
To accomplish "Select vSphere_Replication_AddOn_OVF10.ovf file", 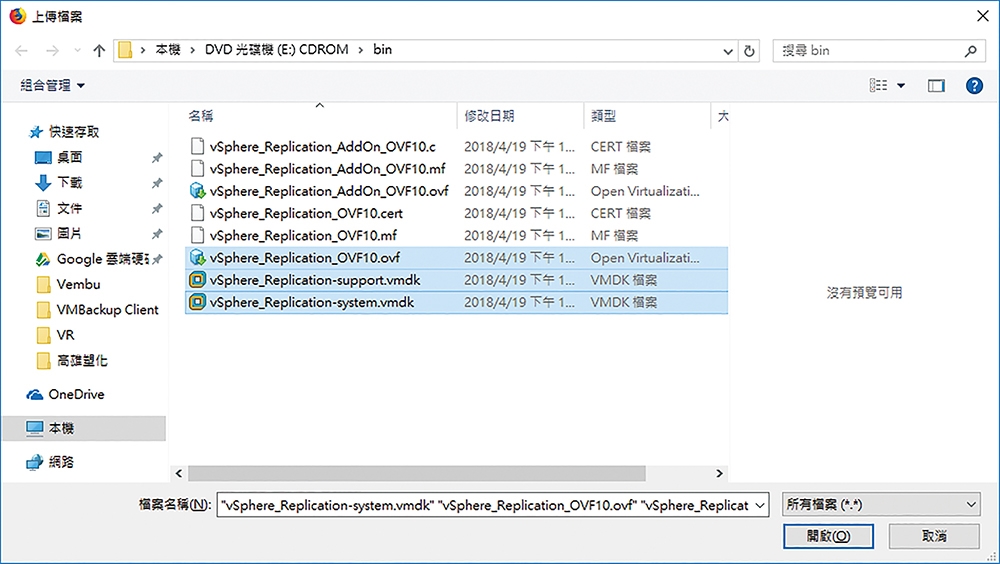I will point(329,191).
